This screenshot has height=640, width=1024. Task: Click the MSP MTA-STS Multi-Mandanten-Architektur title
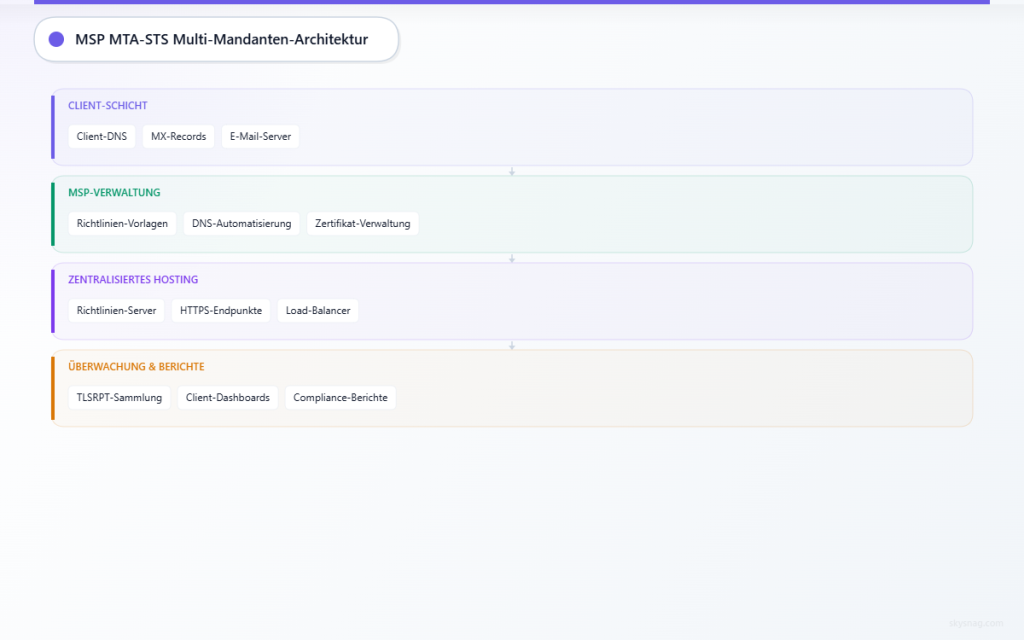(221, 39)
